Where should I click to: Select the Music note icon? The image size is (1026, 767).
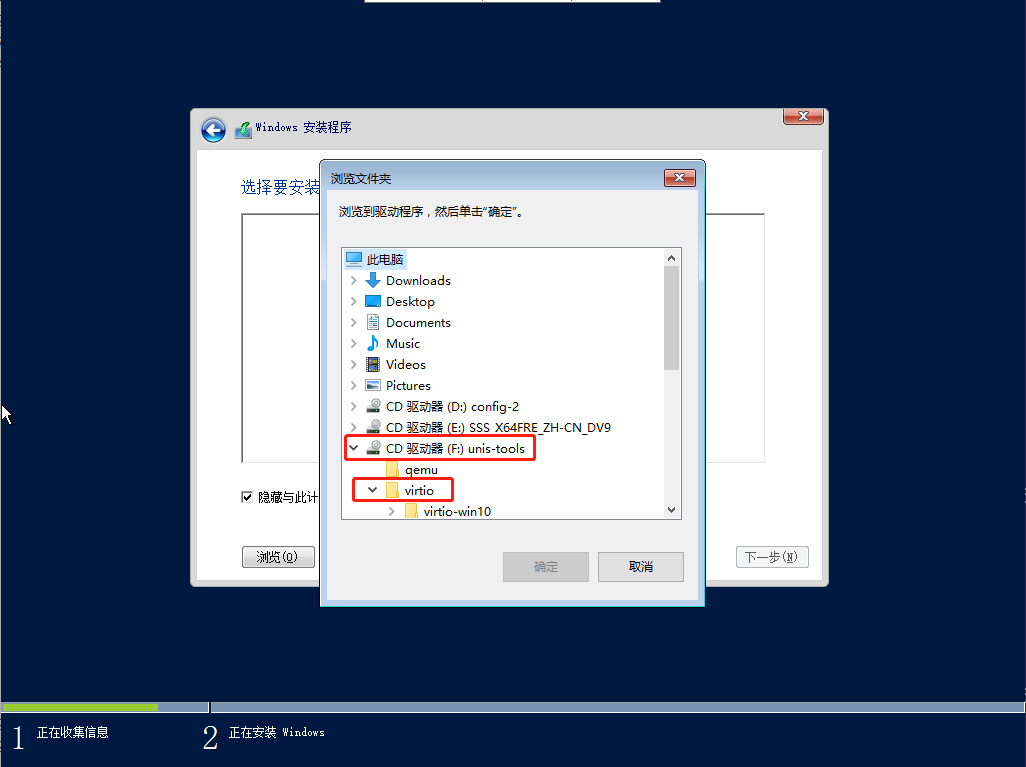tap(373, 343)
